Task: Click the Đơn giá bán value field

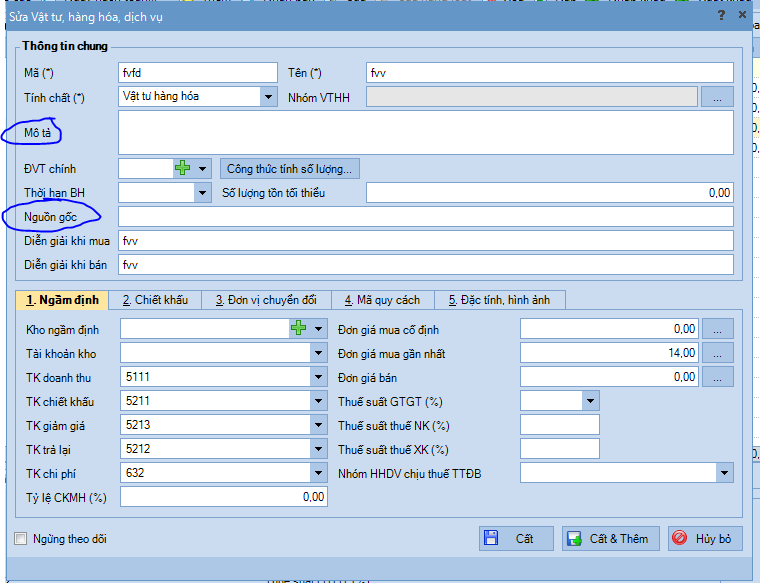Action: (x=609, y=377)
